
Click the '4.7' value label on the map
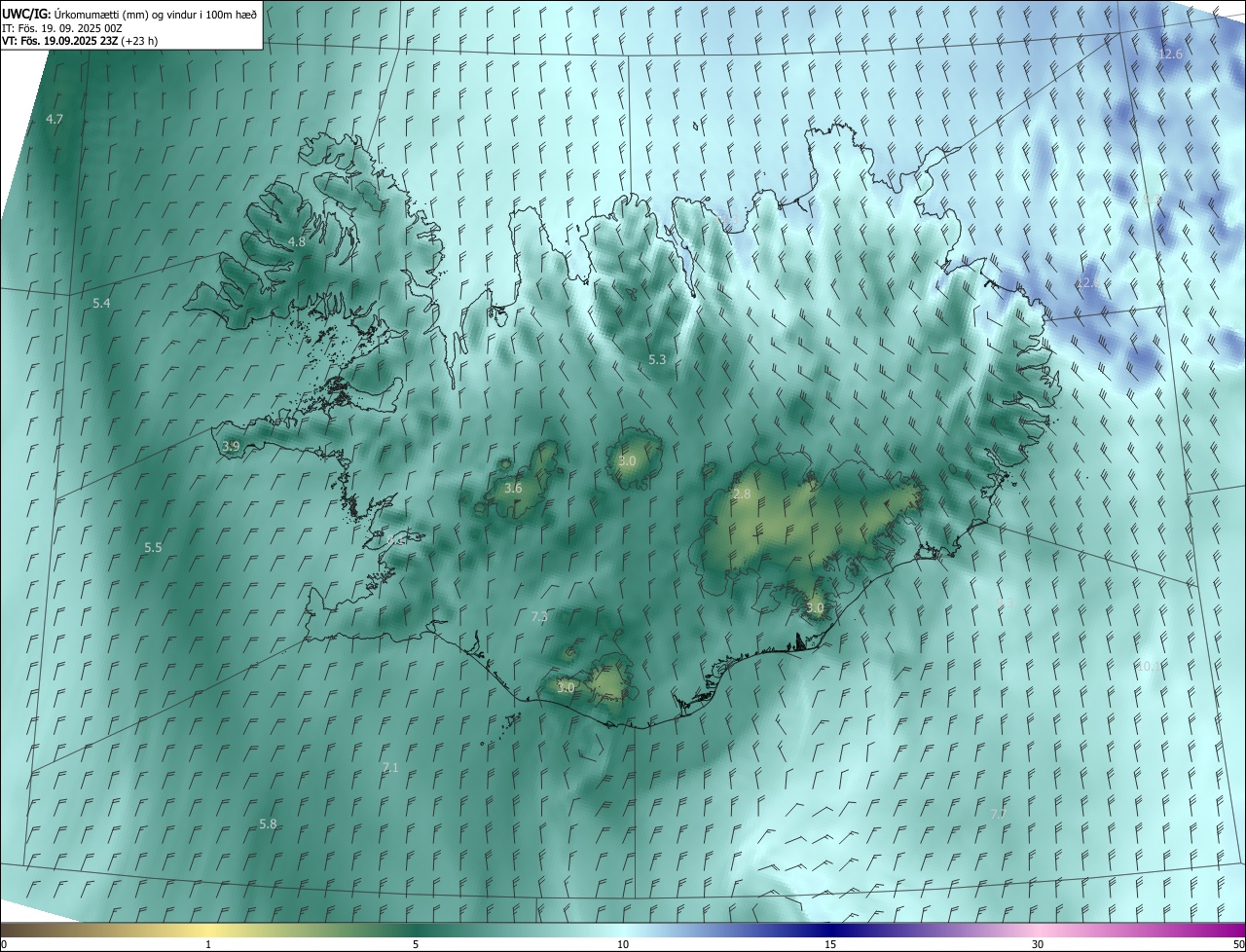pos(55,119)
